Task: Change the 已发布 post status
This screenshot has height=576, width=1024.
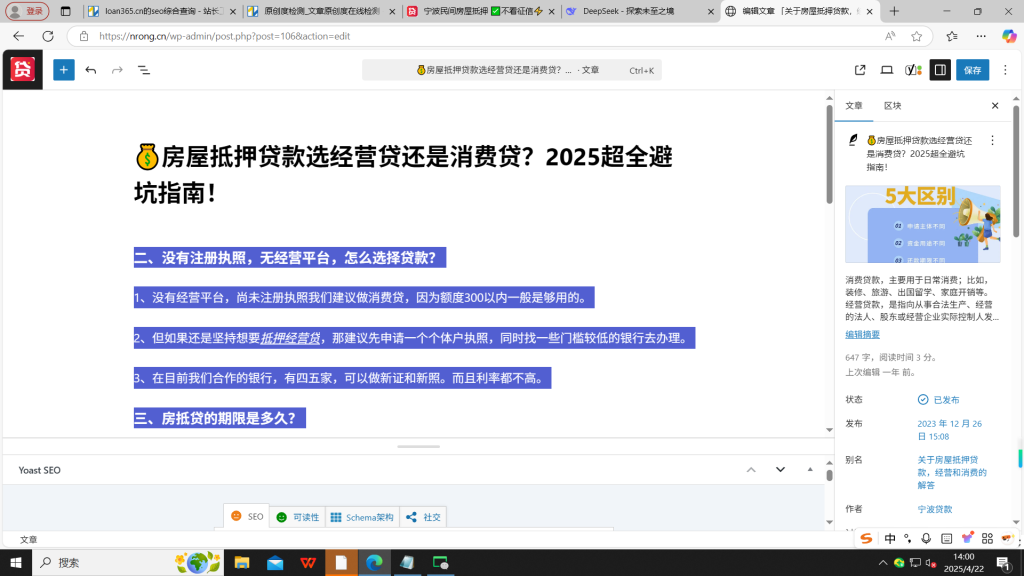Action: 938,400
